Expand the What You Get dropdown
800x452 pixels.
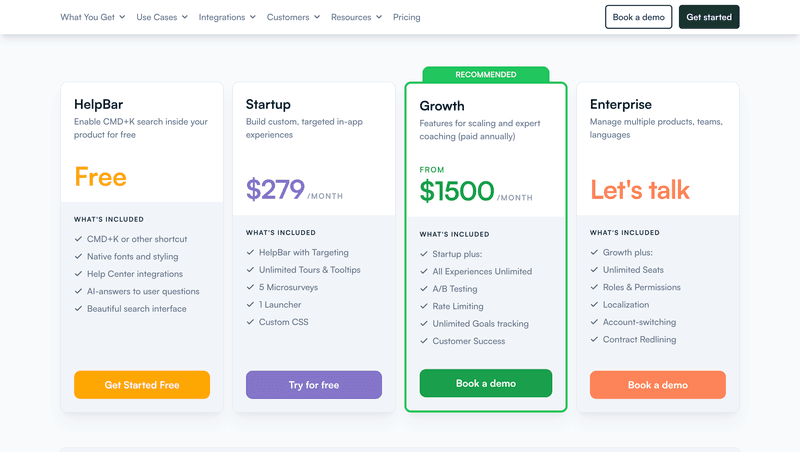(93, 17)
